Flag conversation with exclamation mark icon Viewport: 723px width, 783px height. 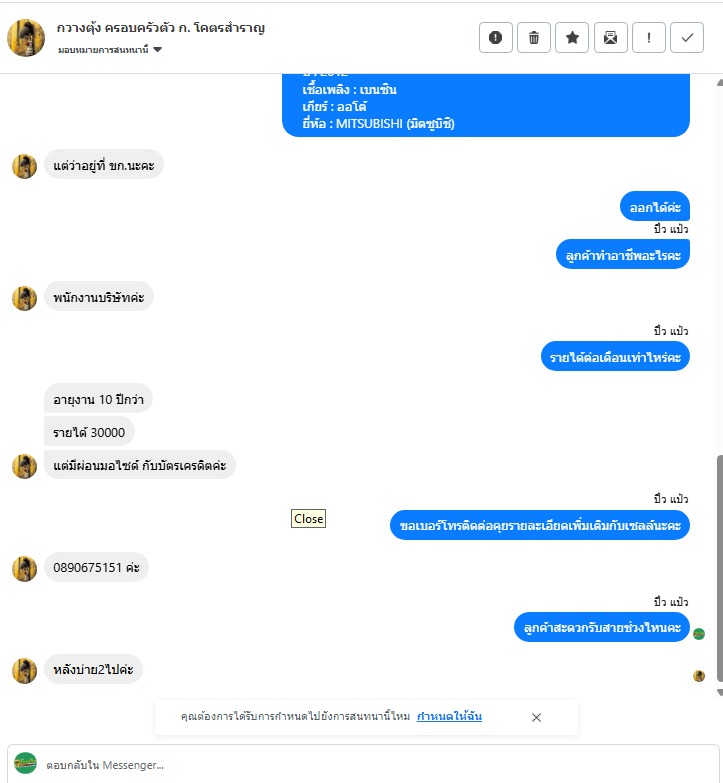(x=649, y=37)
